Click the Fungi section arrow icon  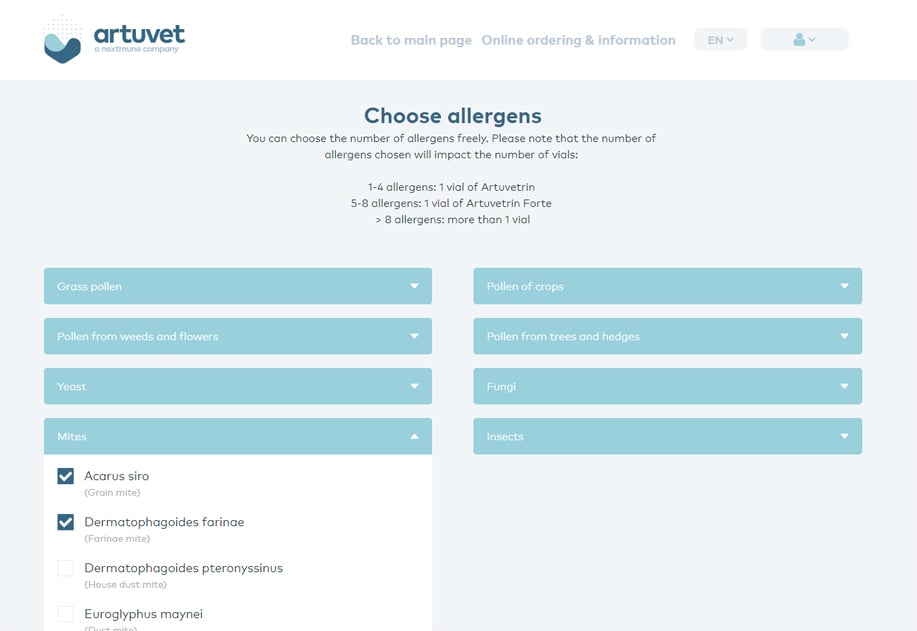(x=844, y=387)
